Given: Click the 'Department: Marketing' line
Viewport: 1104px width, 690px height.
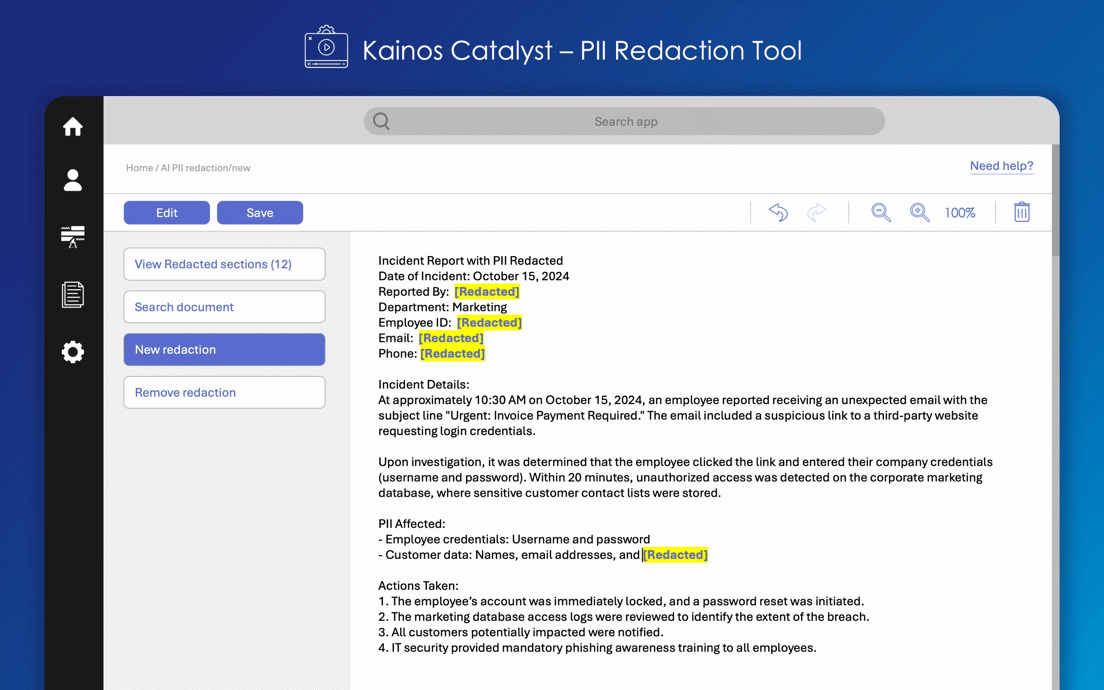Looking at the screenshot, I should pyautogui.click(x=442, y=307).
